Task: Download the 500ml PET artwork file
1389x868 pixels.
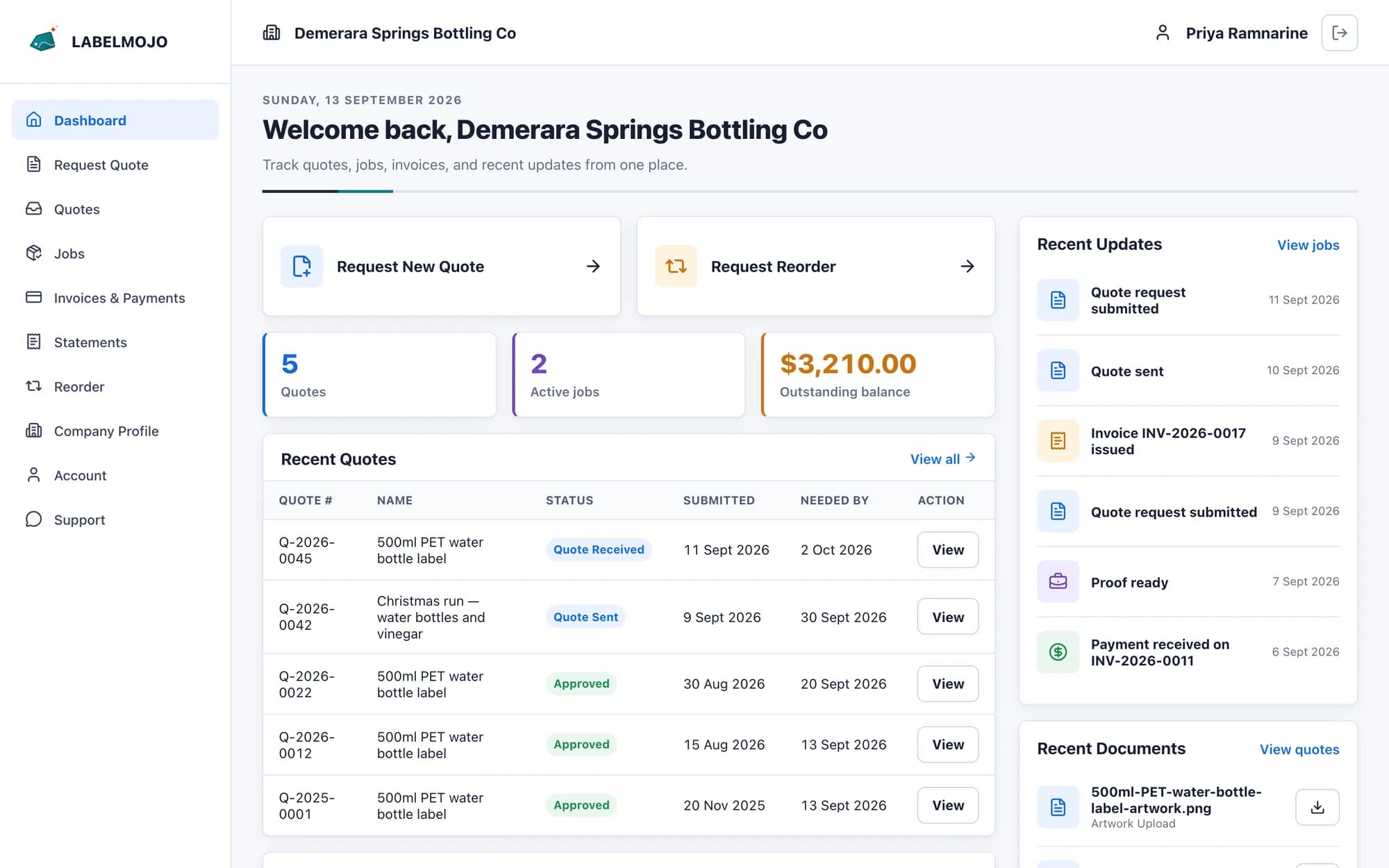Action: click(1317, 807)
